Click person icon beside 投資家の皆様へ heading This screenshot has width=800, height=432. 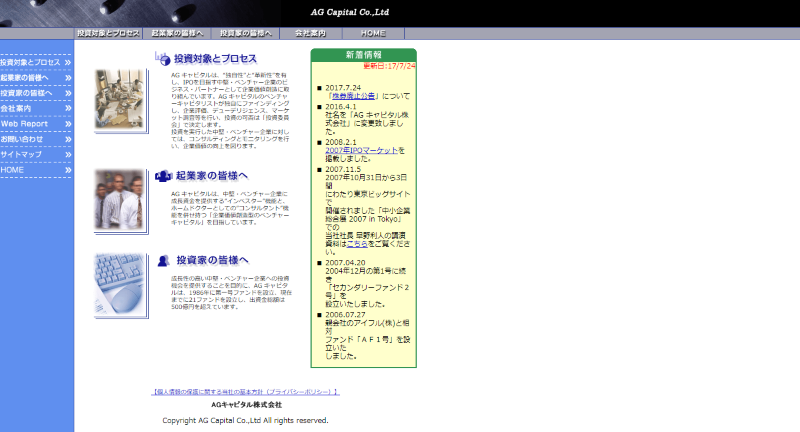163,261
